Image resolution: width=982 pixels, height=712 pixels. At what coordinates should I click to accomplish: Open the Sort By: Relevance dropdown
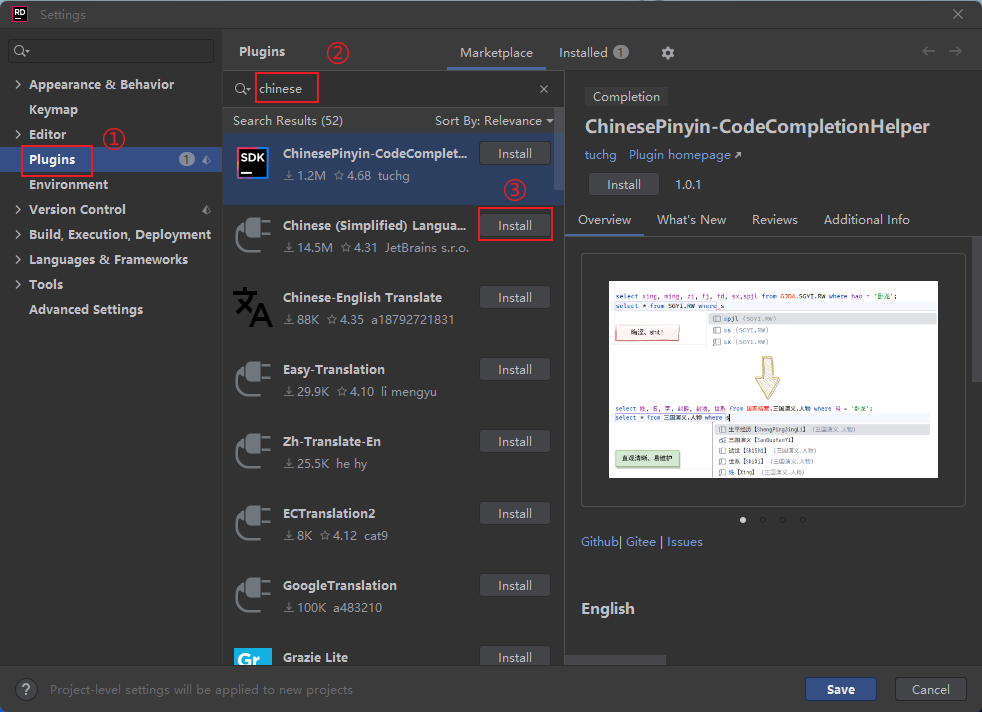pos(494,121)
